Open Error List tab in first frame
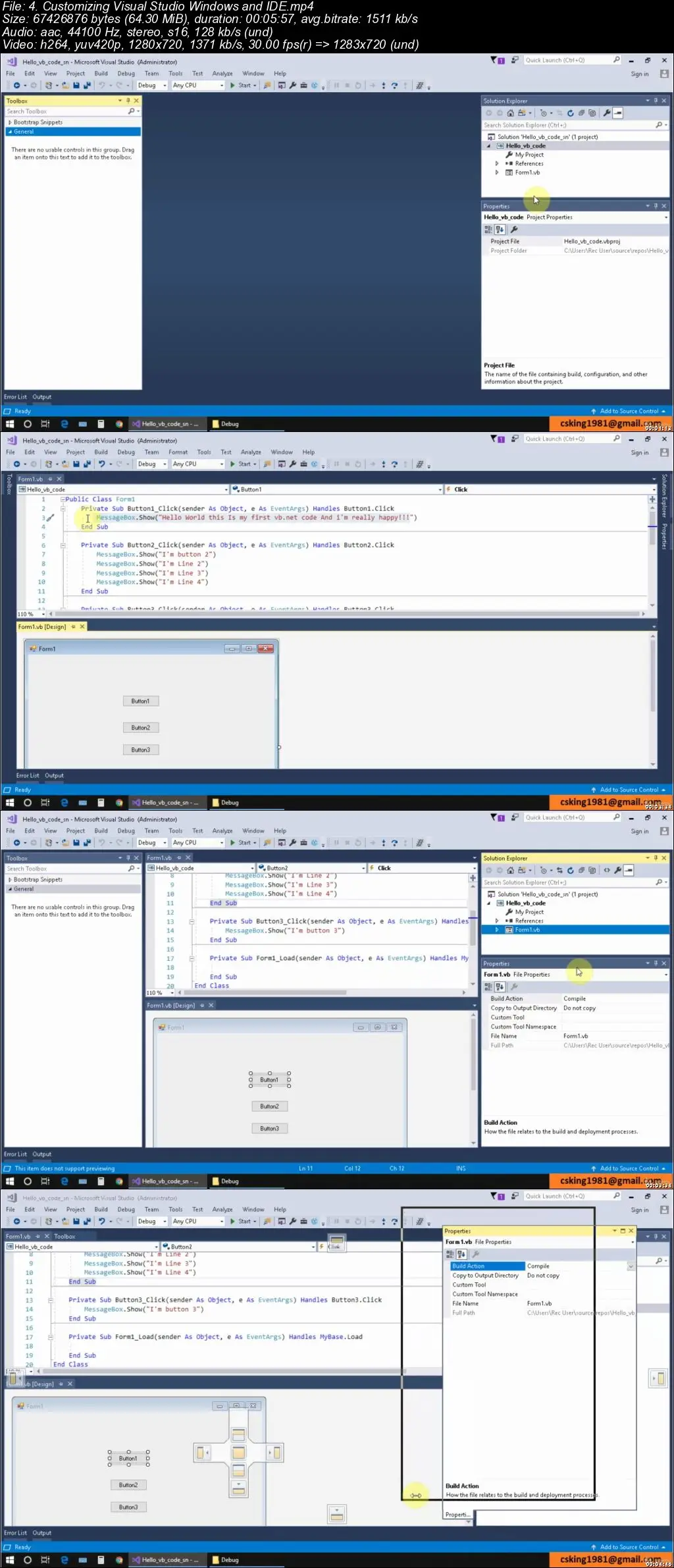674x1568 pixels. [x=16, y=397]
